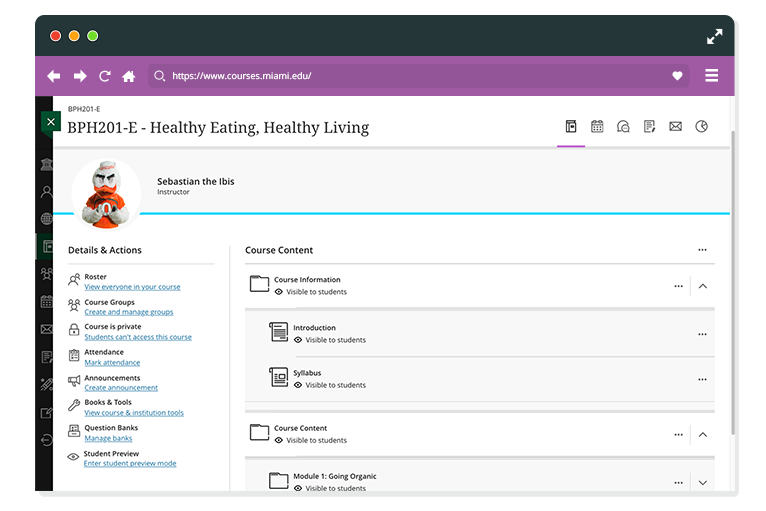This screenshot has width=766, height=511.
Task: Click View everyone in your course link
Action: pyautogui.click(x=132, y=287)
